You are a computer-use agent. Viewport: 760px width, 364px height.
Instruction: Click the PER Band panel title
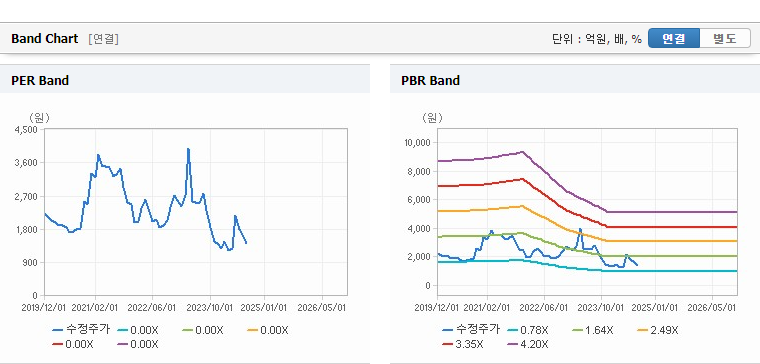(40, 80)
